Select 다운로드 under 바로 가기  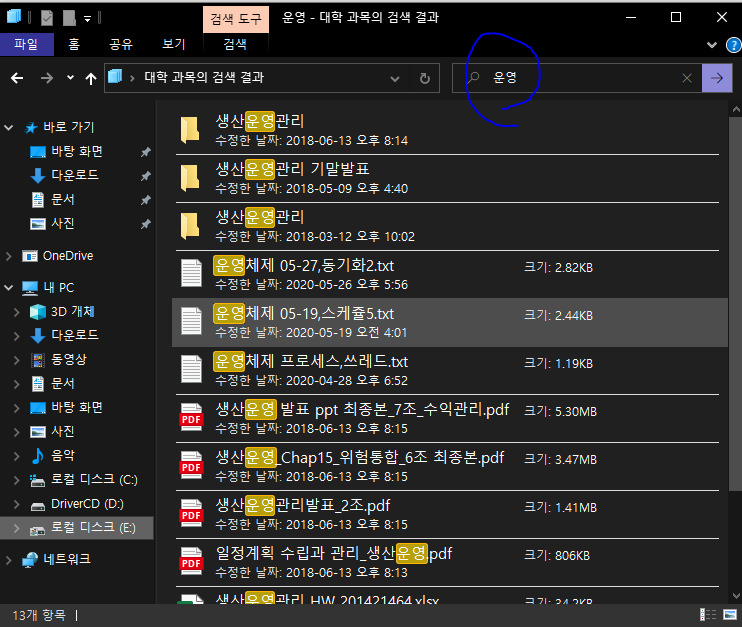[x=75, y=175]
